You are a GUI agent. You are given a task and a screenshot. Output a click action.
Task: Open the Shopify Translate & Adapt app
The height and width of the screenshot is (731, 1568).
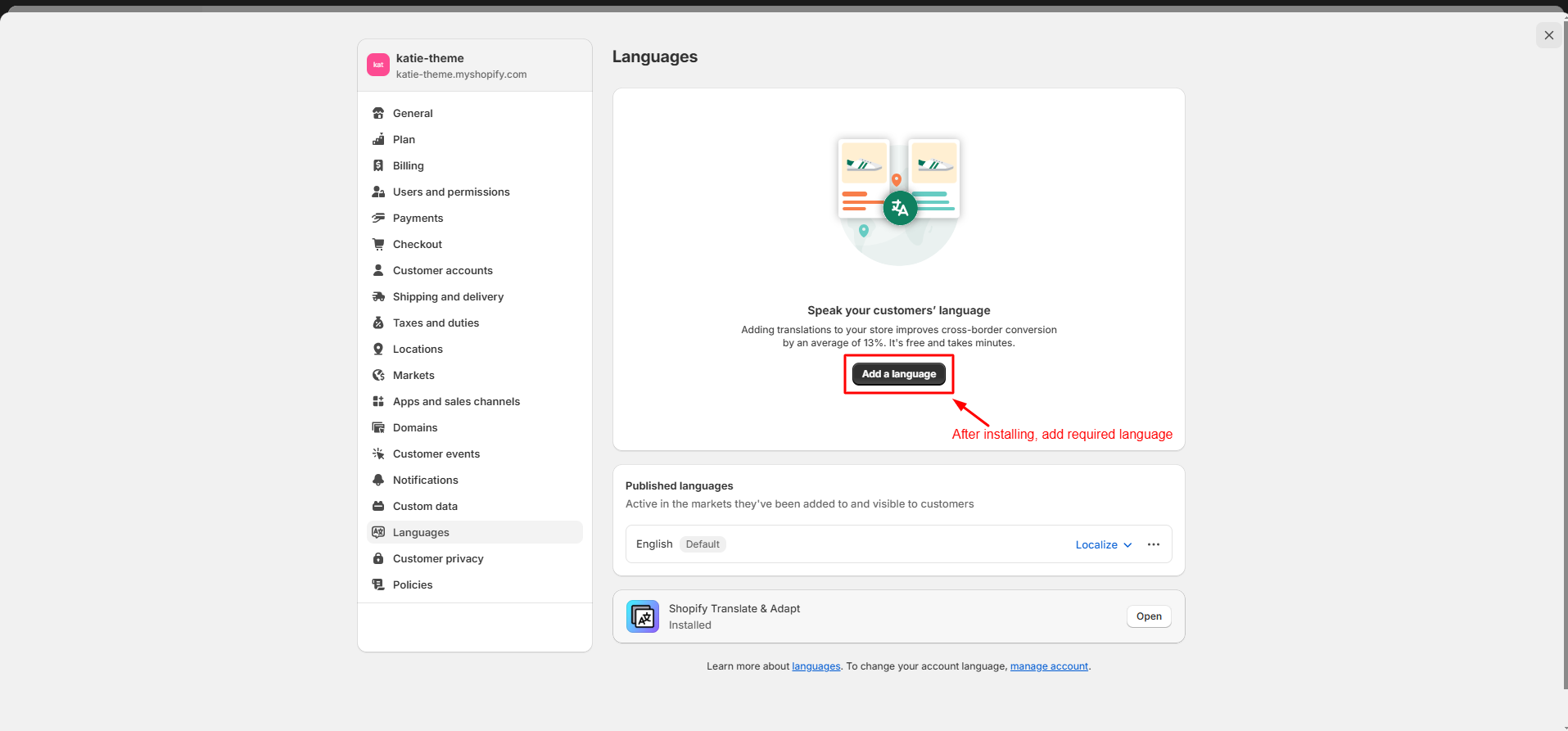pos(1148,616)
